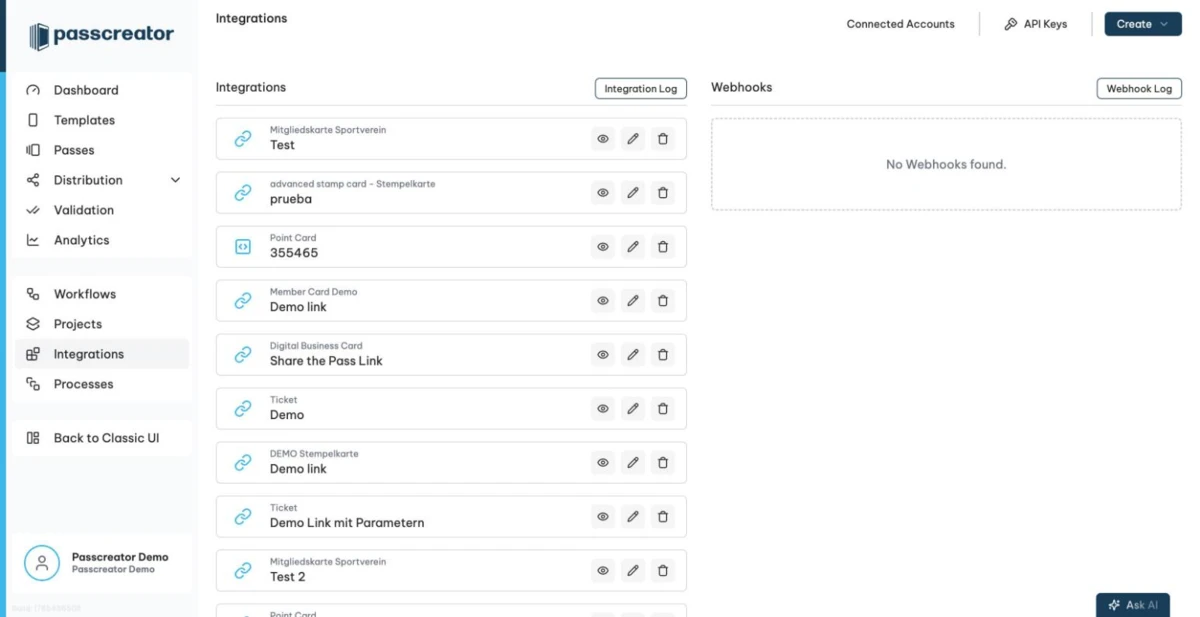
Task: Select the Integrations sidebar item
Action: click(x=101, y=354)
